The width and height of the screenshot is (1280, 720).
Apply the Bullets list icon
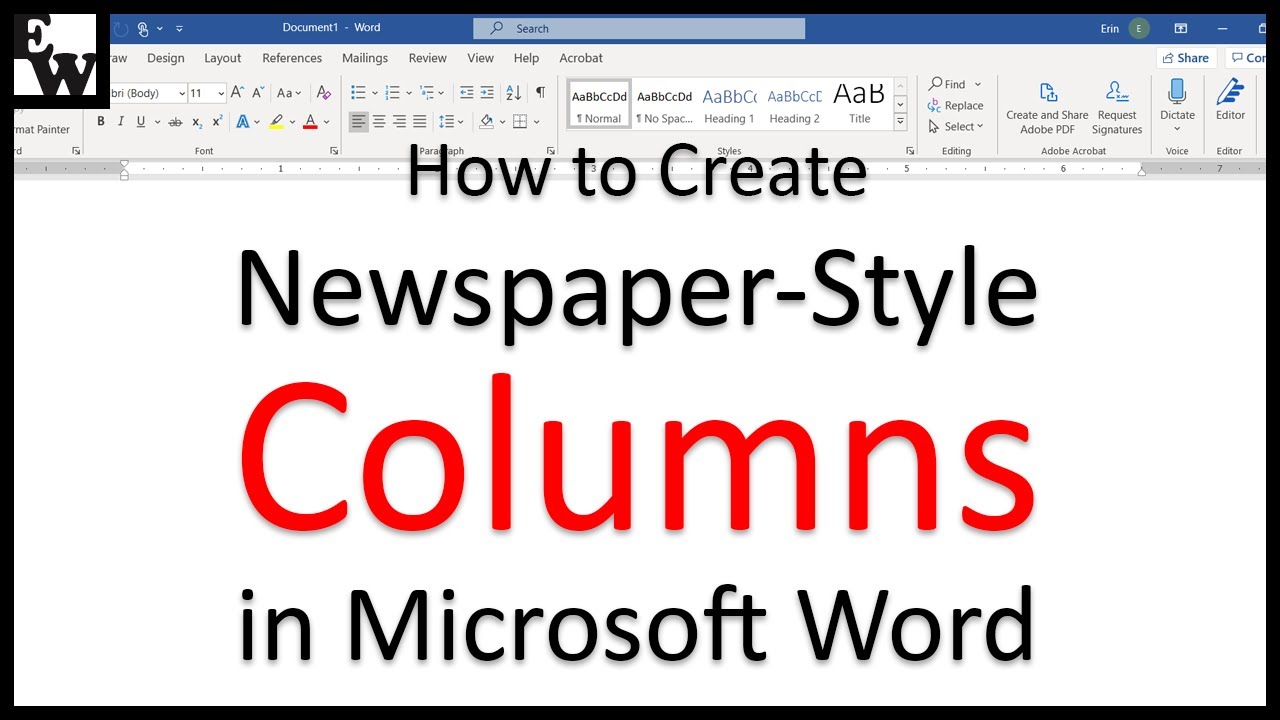pyautogui.click(x=358, y=92)
